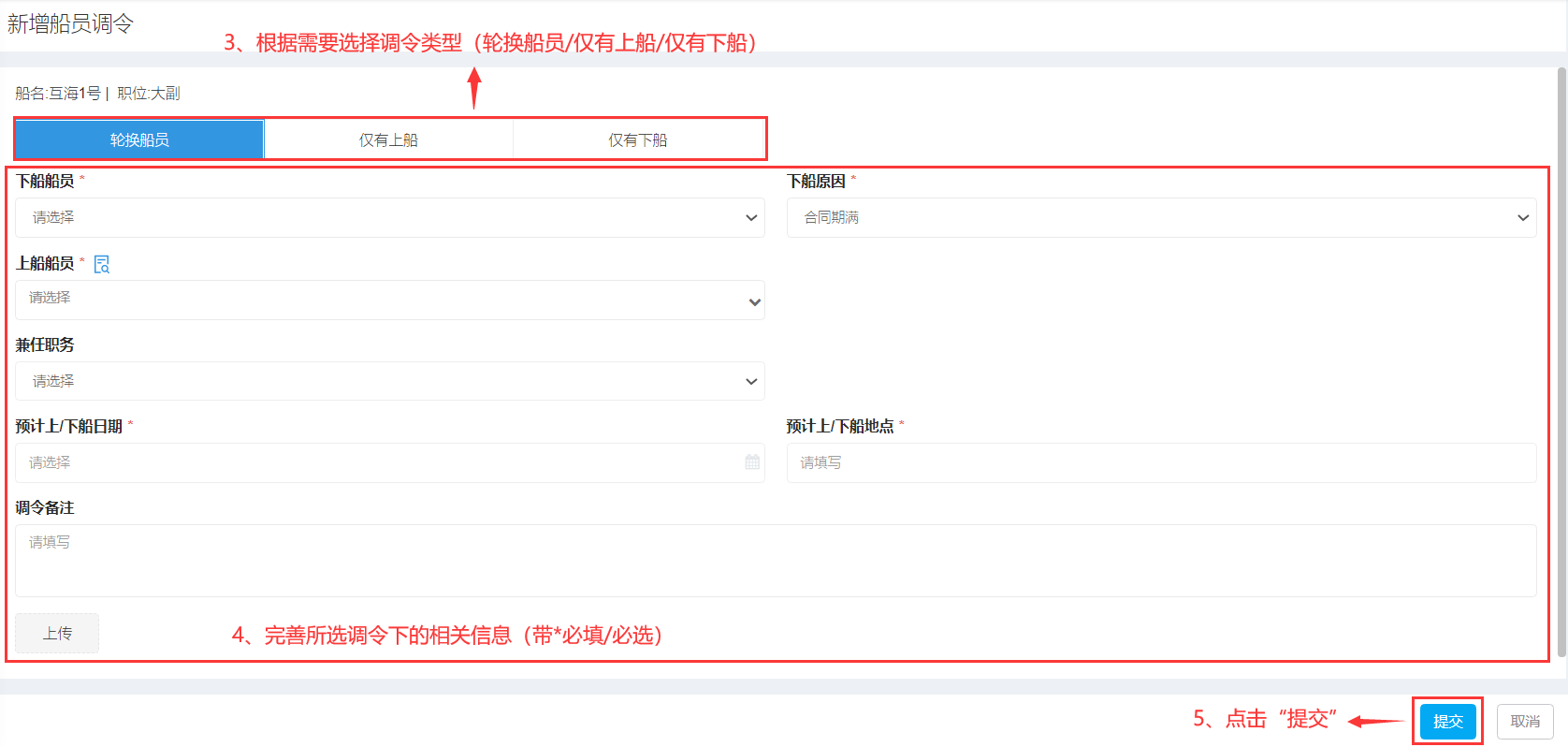Screen dimensions: 1568x747
Task: Open crew search icon beside 上船船员
Action: [x=102, y=264]
